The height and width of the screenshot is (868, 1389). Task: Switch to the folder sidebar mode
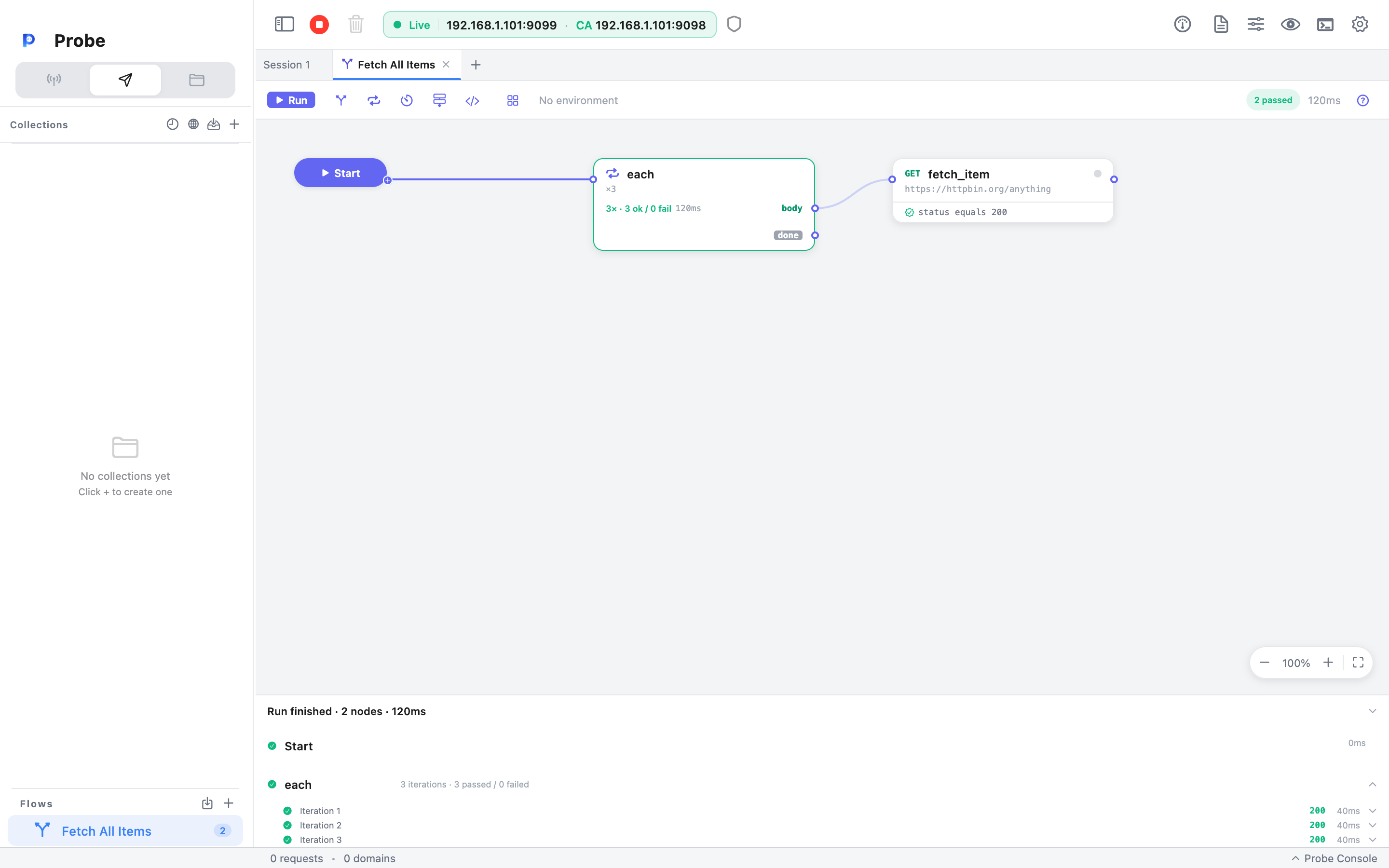(197, 80)
